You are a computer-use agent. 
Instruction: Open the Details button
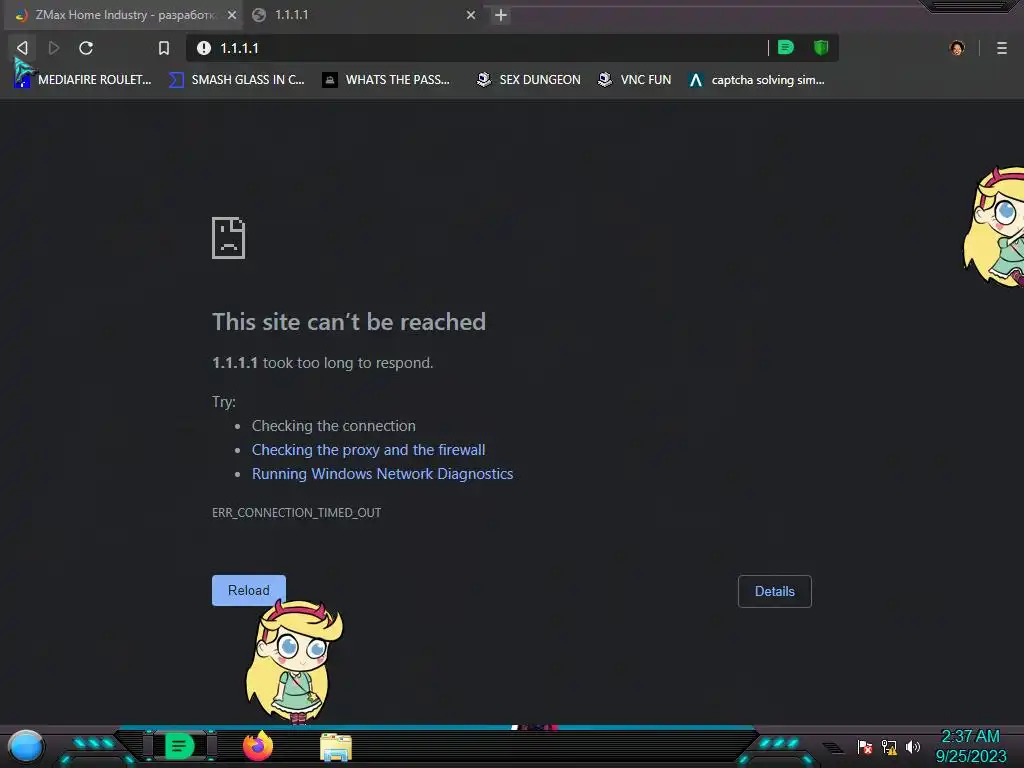click(x=775, y=591)
